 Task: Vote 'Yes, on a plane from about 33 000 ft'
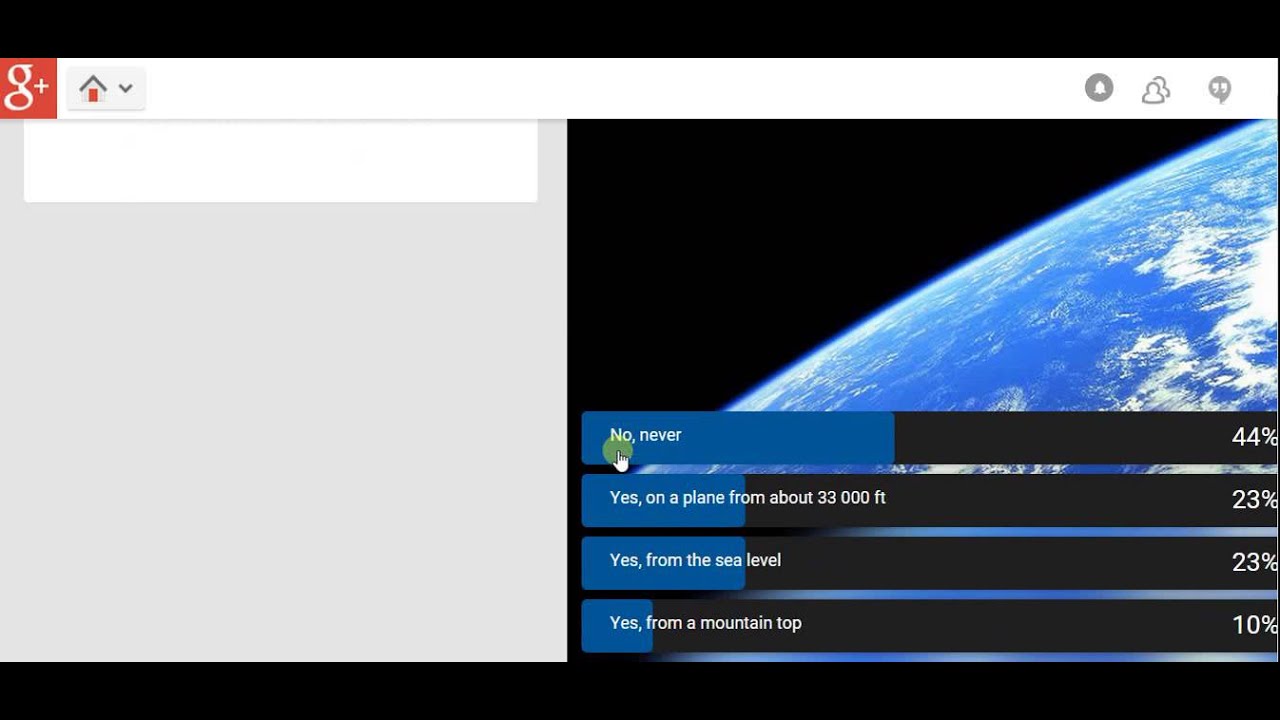tap(929, 499)
